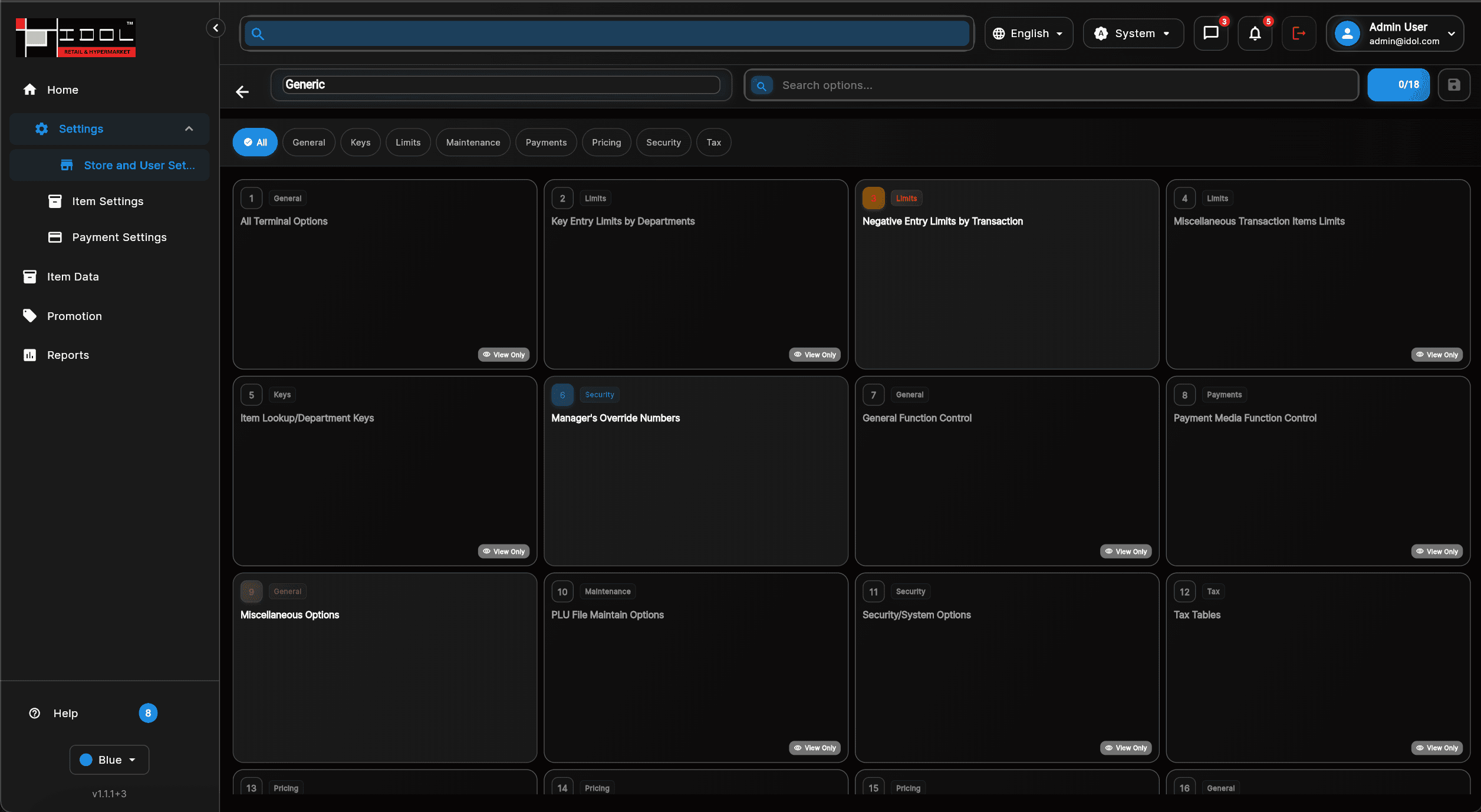Click View Only on Tax Tables card
This screenshot has width=1481, height=812.
pyautogui.click(x=1437, y=748)
